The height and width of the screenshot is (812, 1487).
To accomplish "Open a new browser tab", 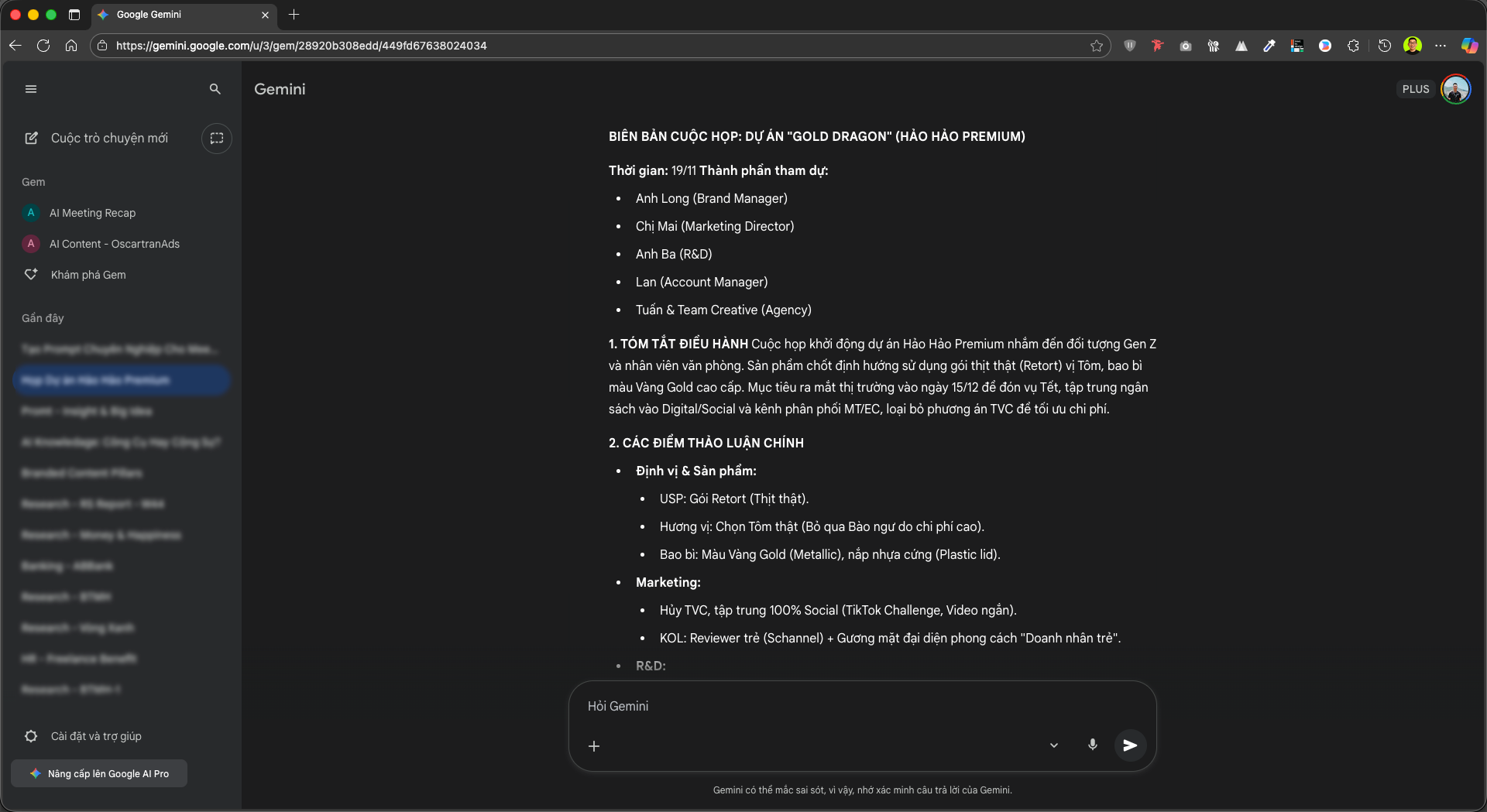I will click(294, 15).
